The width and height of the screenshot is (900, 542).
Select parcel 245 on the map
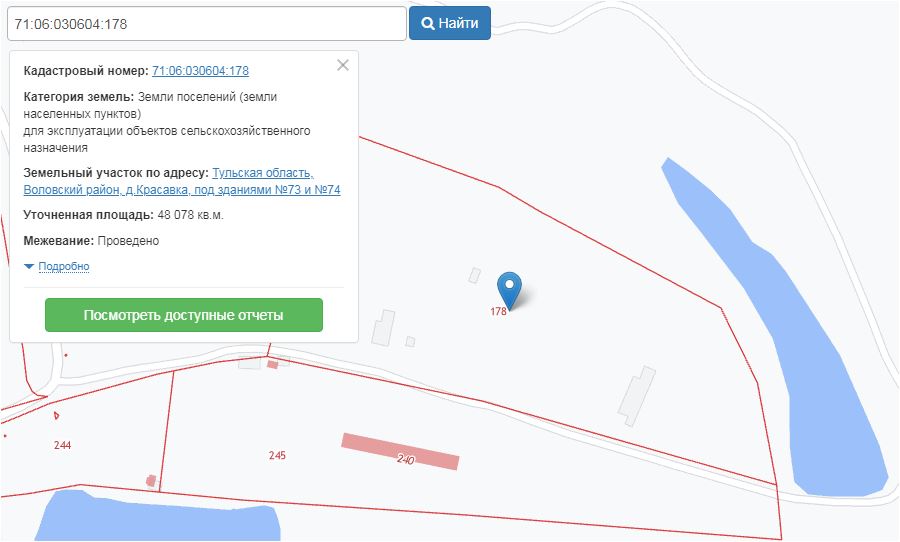[x=277, y=455]
